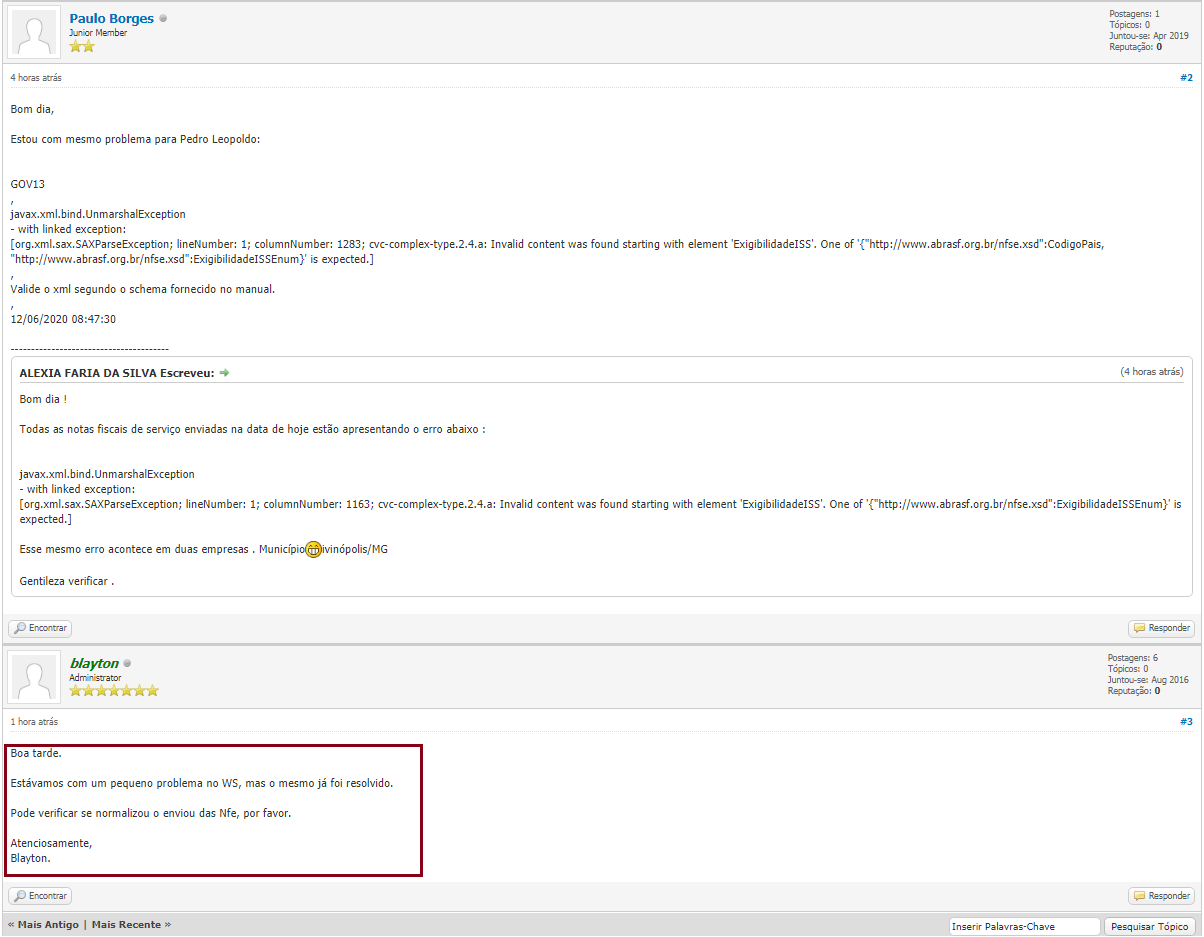Click 'Postagens: 1' in Paulo Borges stats
Viewport: 1204px width, 937px height.
pyautogui.click(x=1134, y=14)
